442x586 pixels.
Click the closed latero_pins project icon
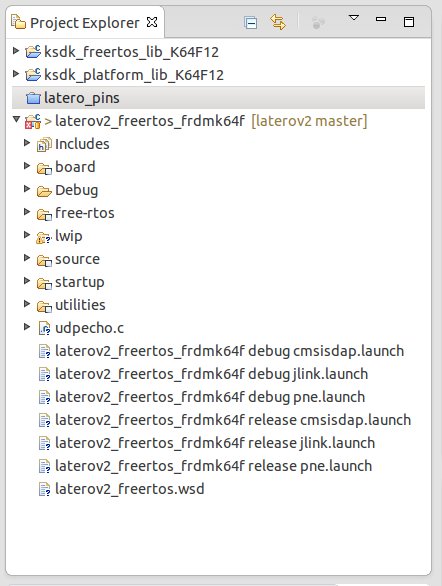point(33,98)
